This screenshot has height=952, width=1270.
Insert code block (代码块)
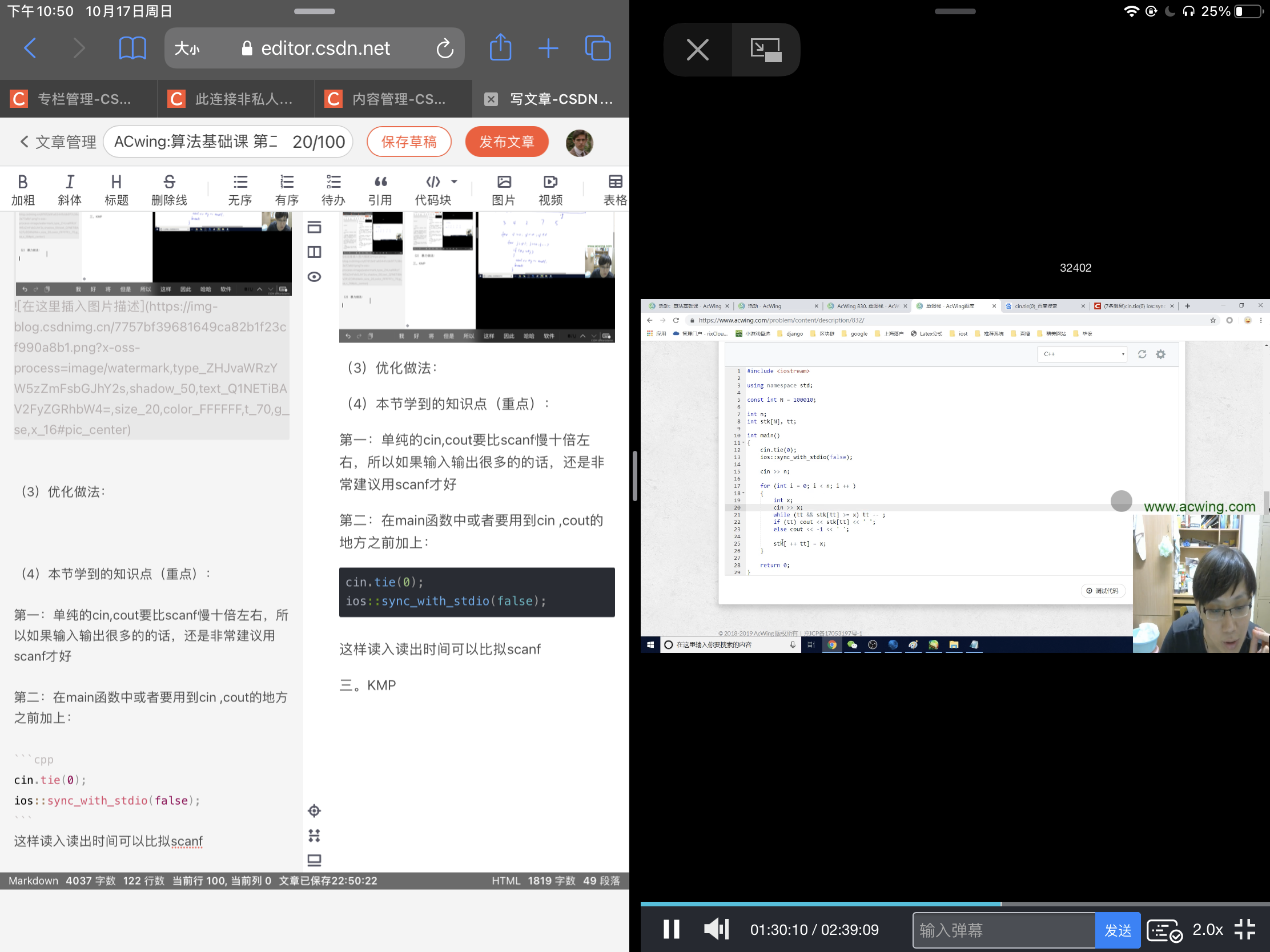tap(433, 190)
